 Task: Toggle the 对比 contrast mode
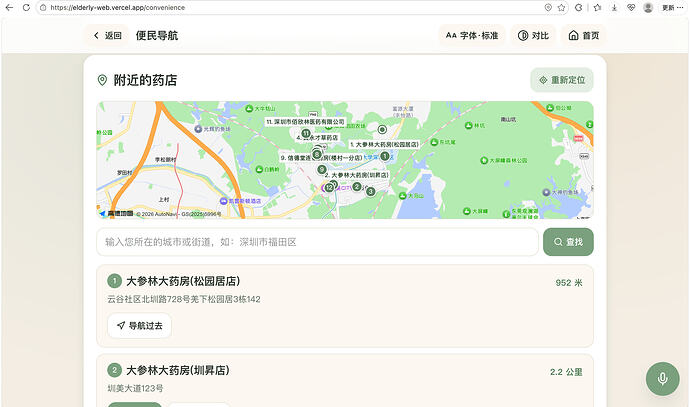533,36
